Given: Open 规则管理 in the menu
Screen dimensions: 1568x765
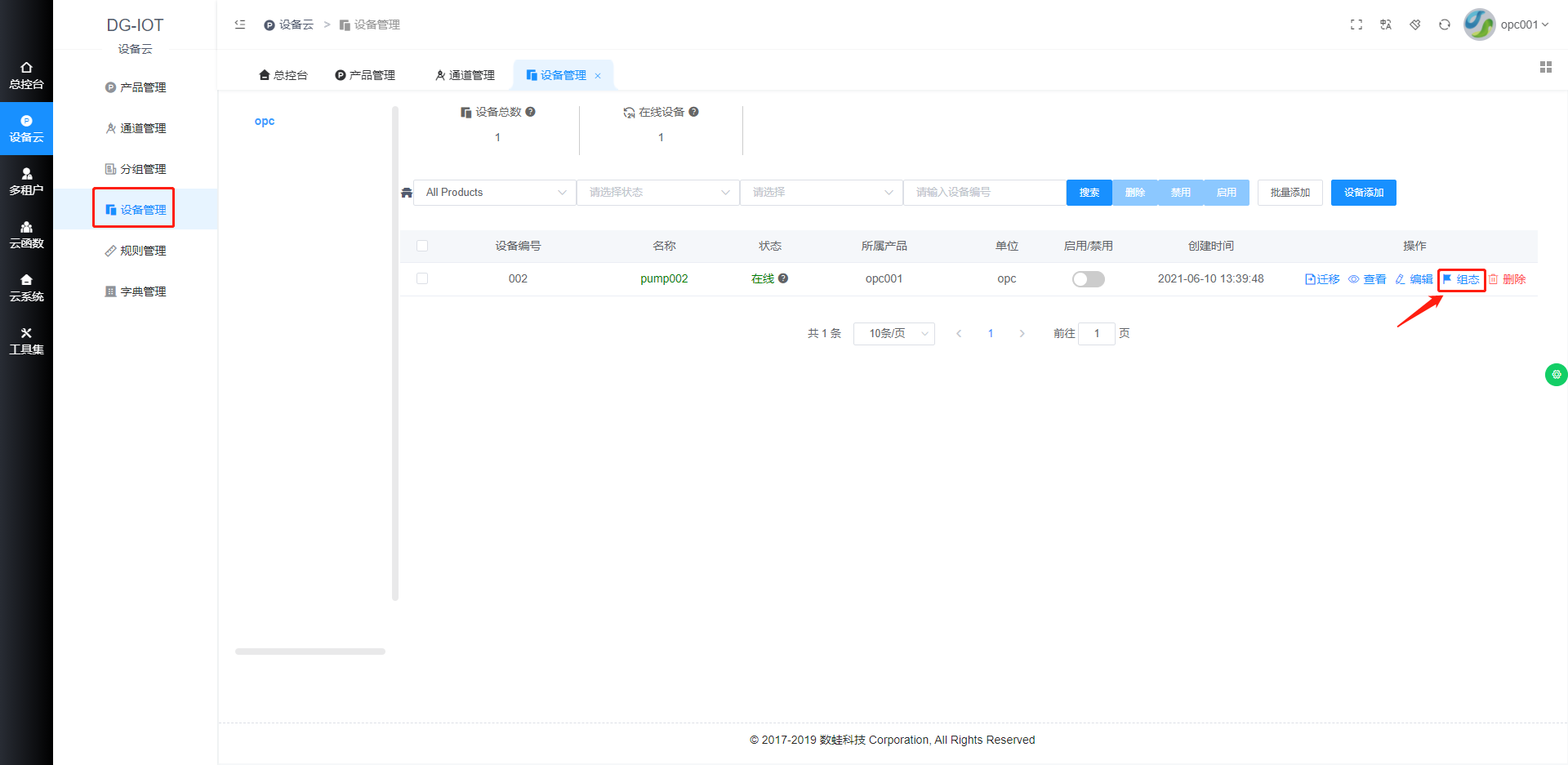Looking at the screenshot, I should (x=134, y=250).
